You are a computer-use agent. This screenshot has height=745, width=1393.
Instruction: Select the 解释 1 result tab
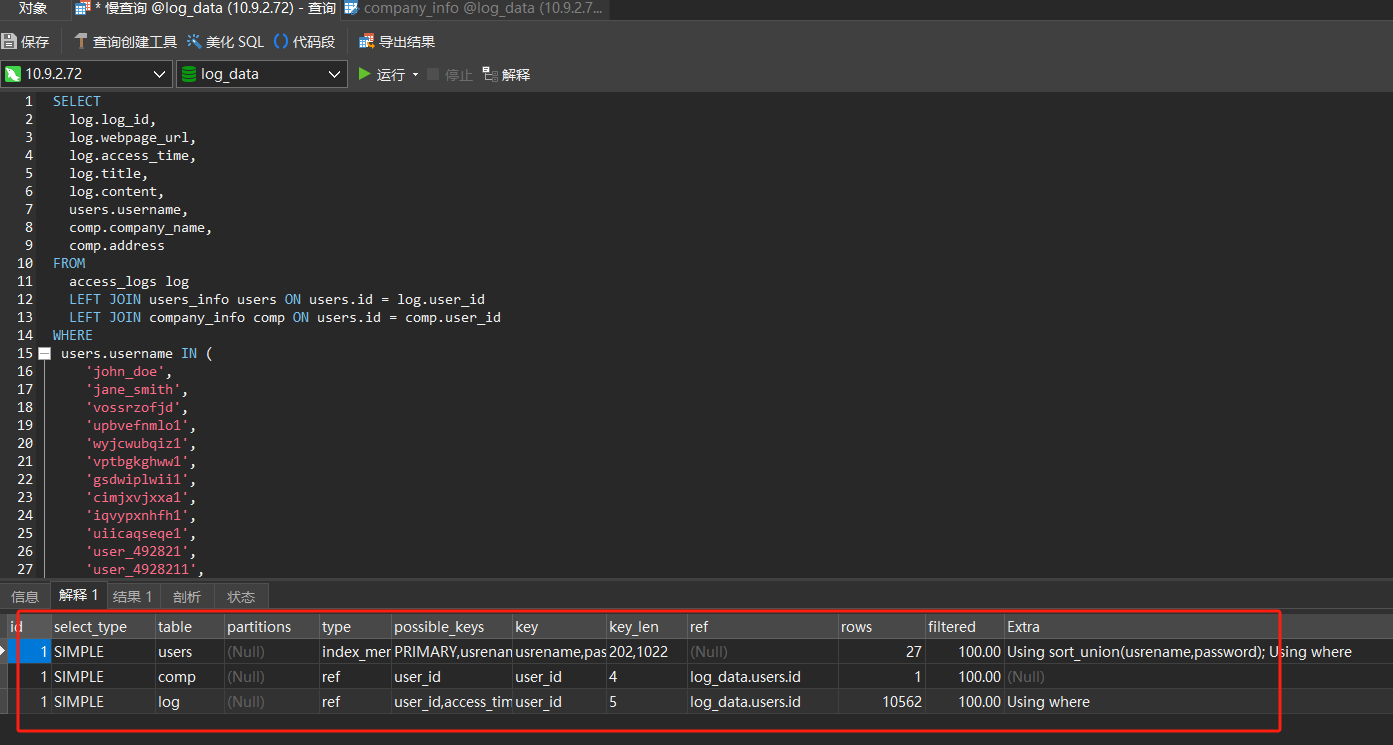(78, 596)
